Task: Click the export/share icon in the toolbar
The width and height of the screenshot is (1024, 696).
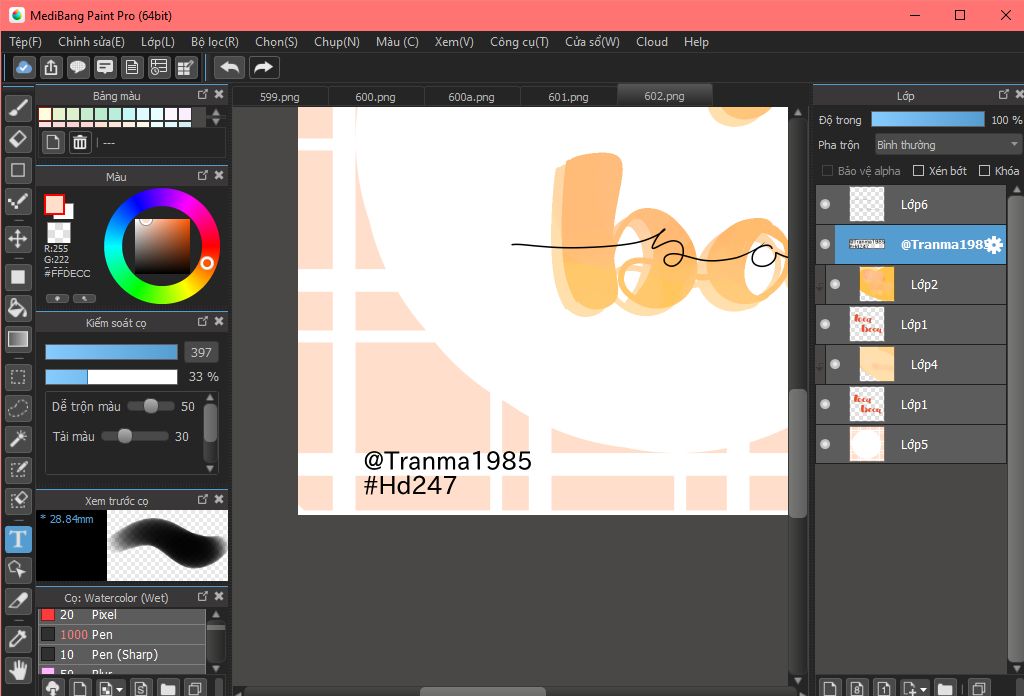Action: (51, 67)
